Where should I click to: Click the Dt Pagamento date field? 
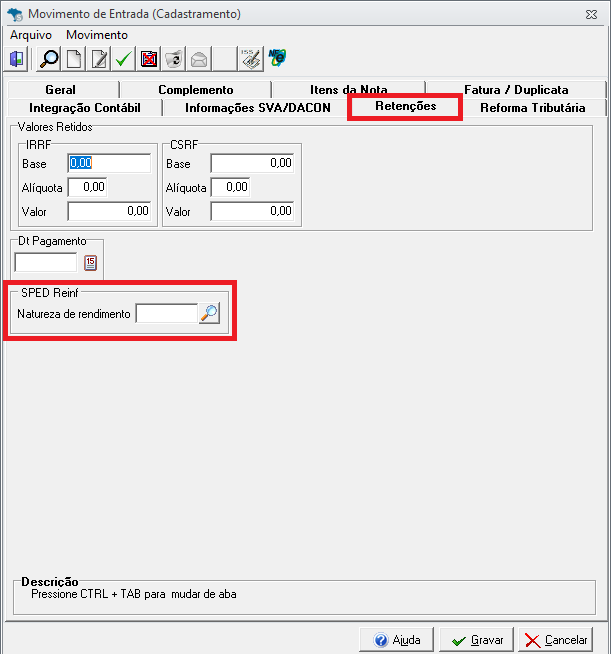46,263
